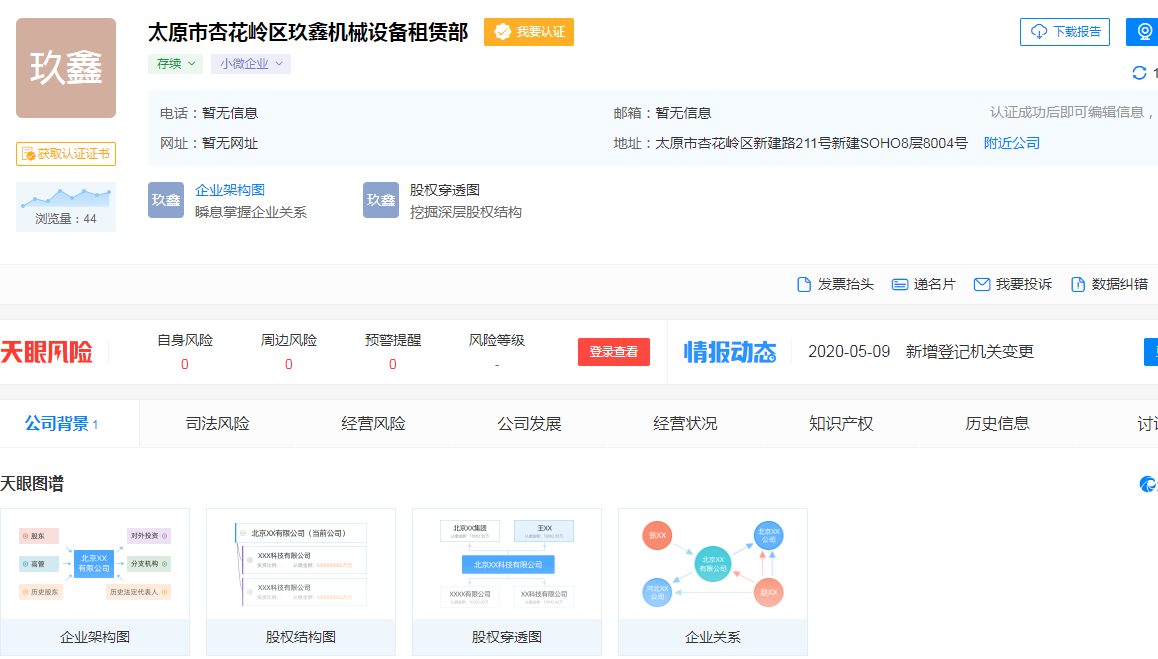Open the 股权结构图 thumbnail
Image resolution: width=1158 pixels, height=659 pixels.
click(x=300, y=580)
